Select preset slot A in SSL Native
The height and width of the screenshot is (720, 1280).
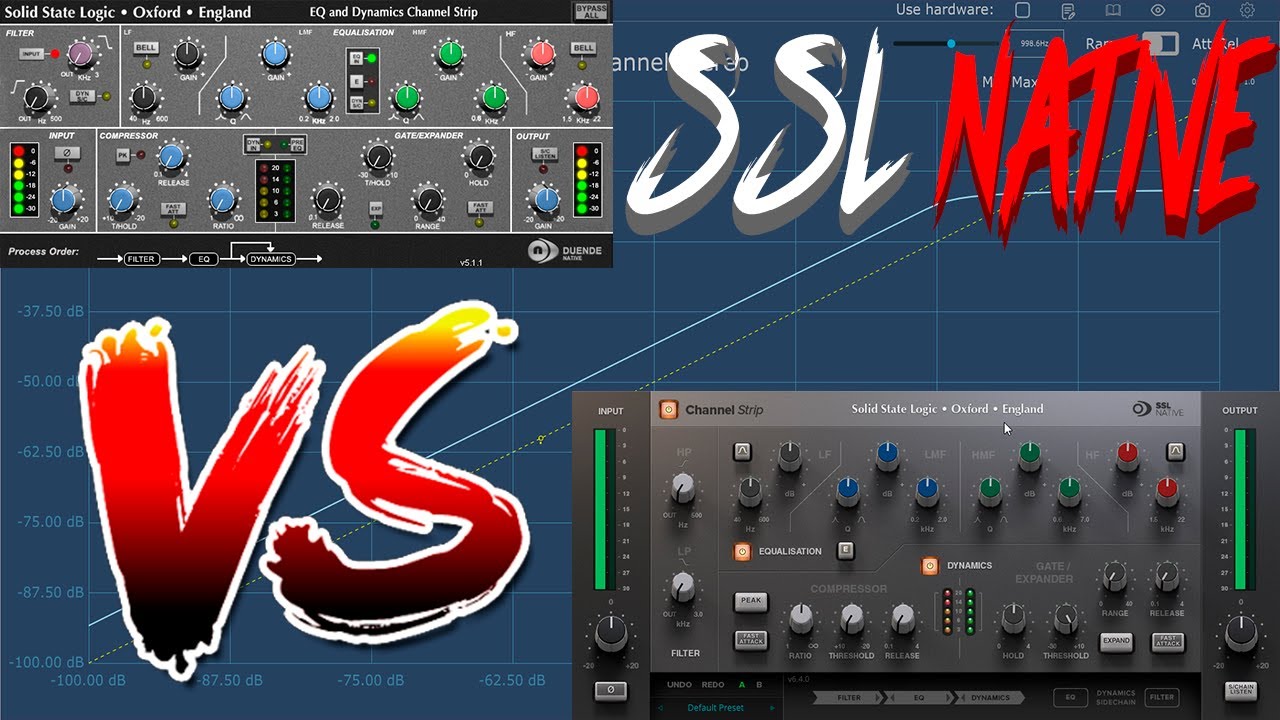pos(742,685)
